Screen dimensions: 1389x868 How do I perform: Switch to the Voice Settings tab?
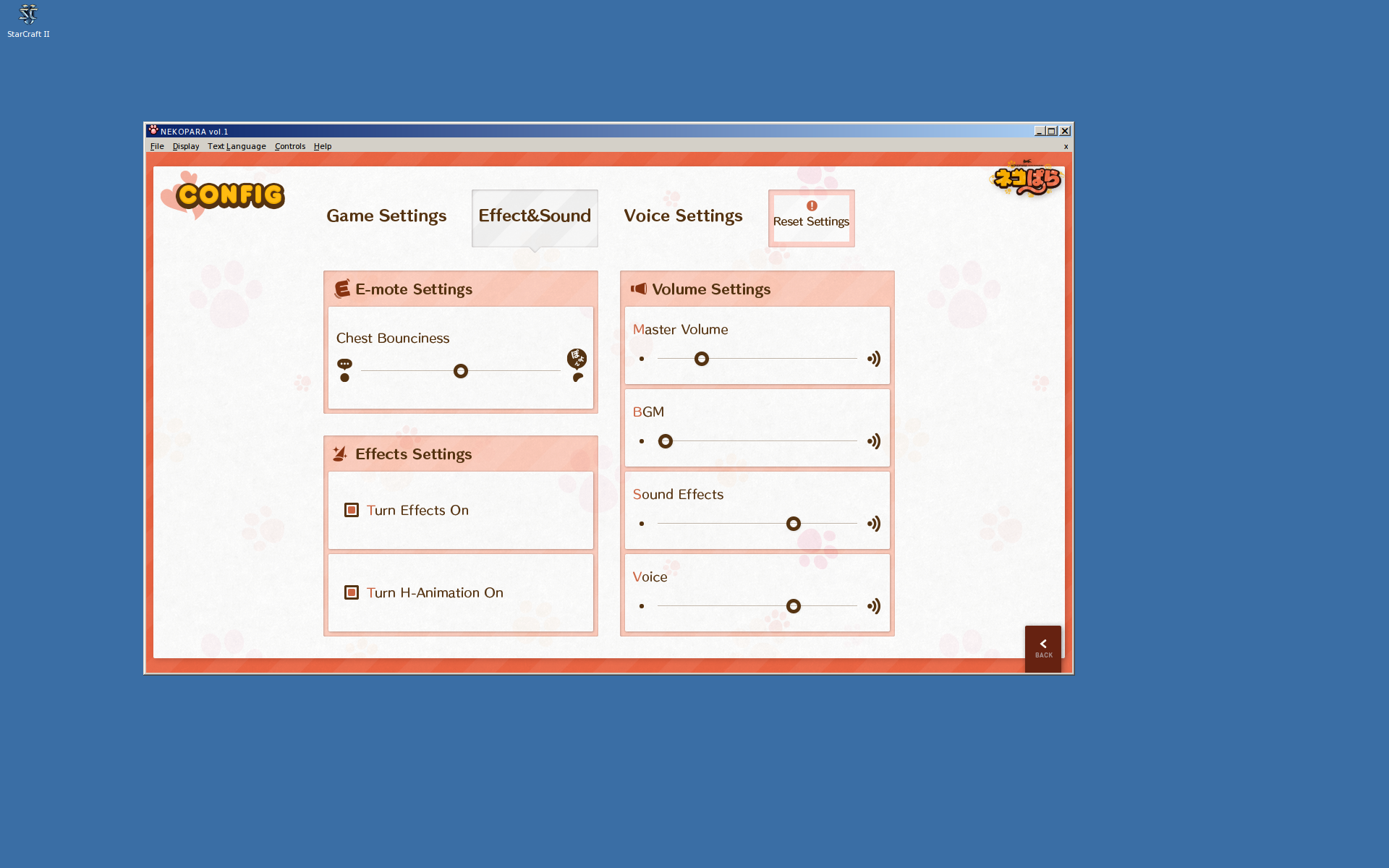pos(683,216)
